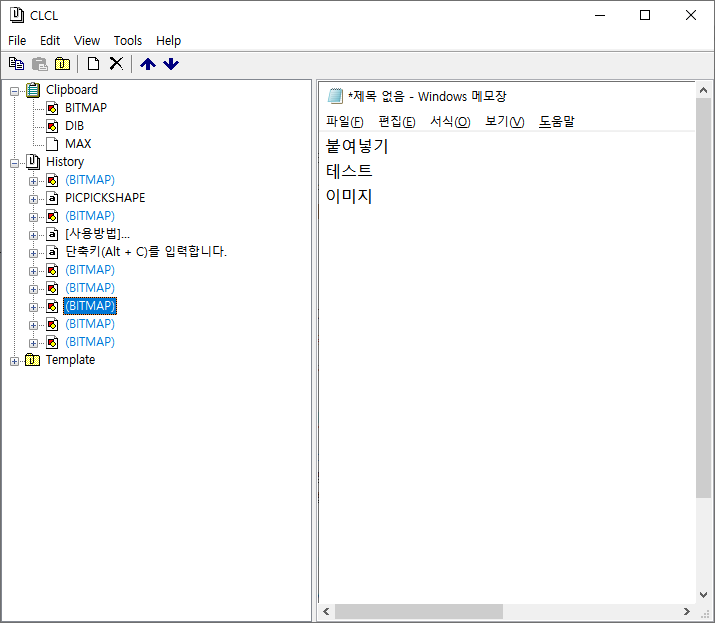Viewport: 715px width, 623px height.
Task: Delete the selected item with X icon
Action: 116,63
